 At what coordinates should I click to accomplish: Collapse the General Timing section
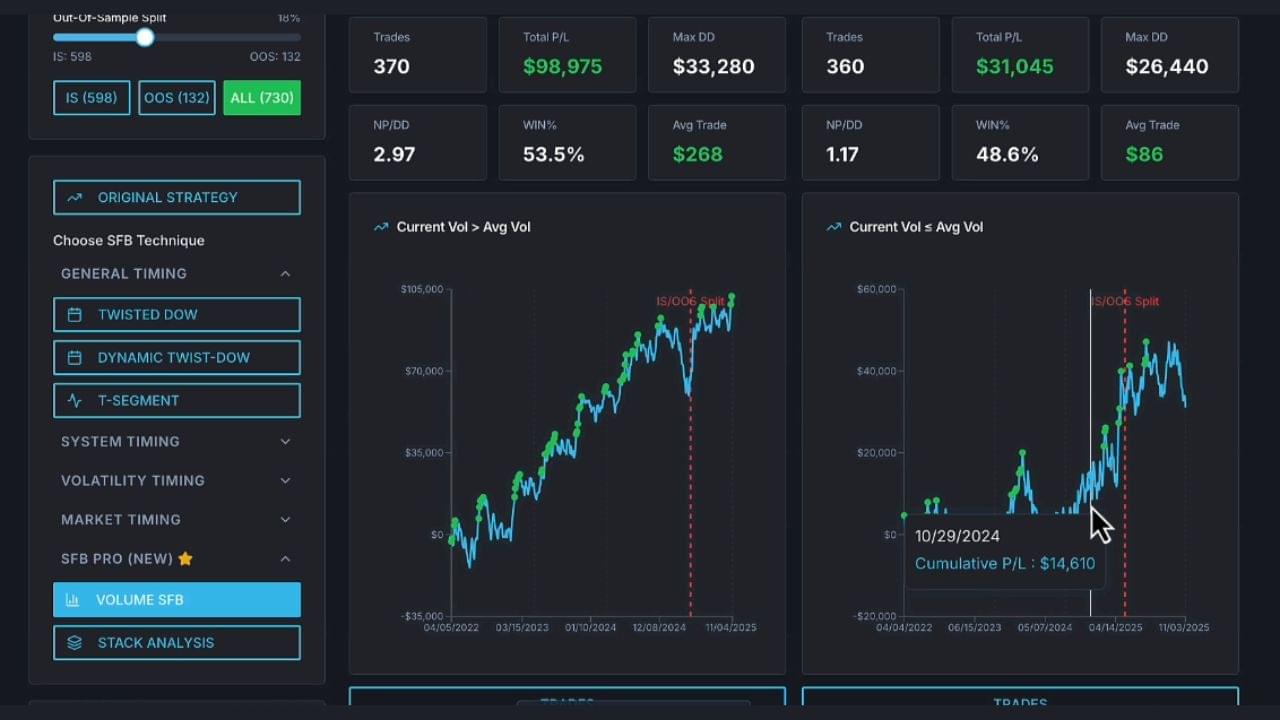pos(285,274)
